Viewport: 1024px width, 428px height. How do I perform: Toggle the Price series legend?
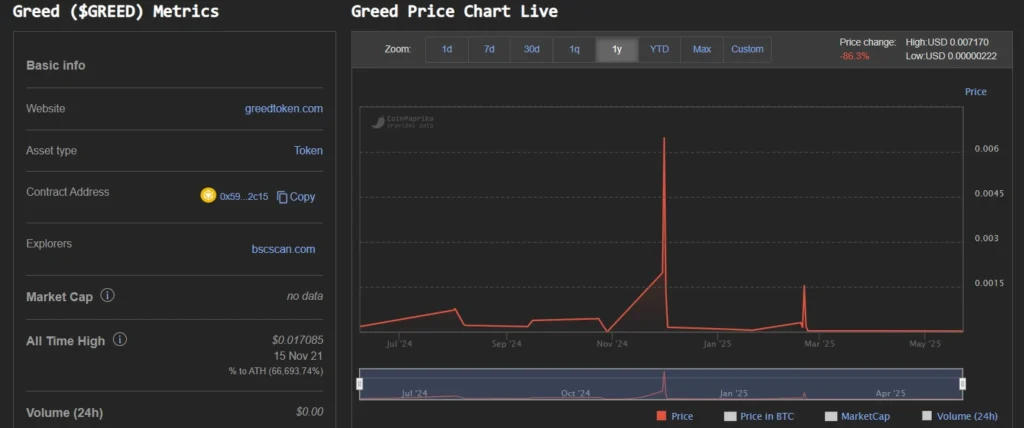point(675,416)
